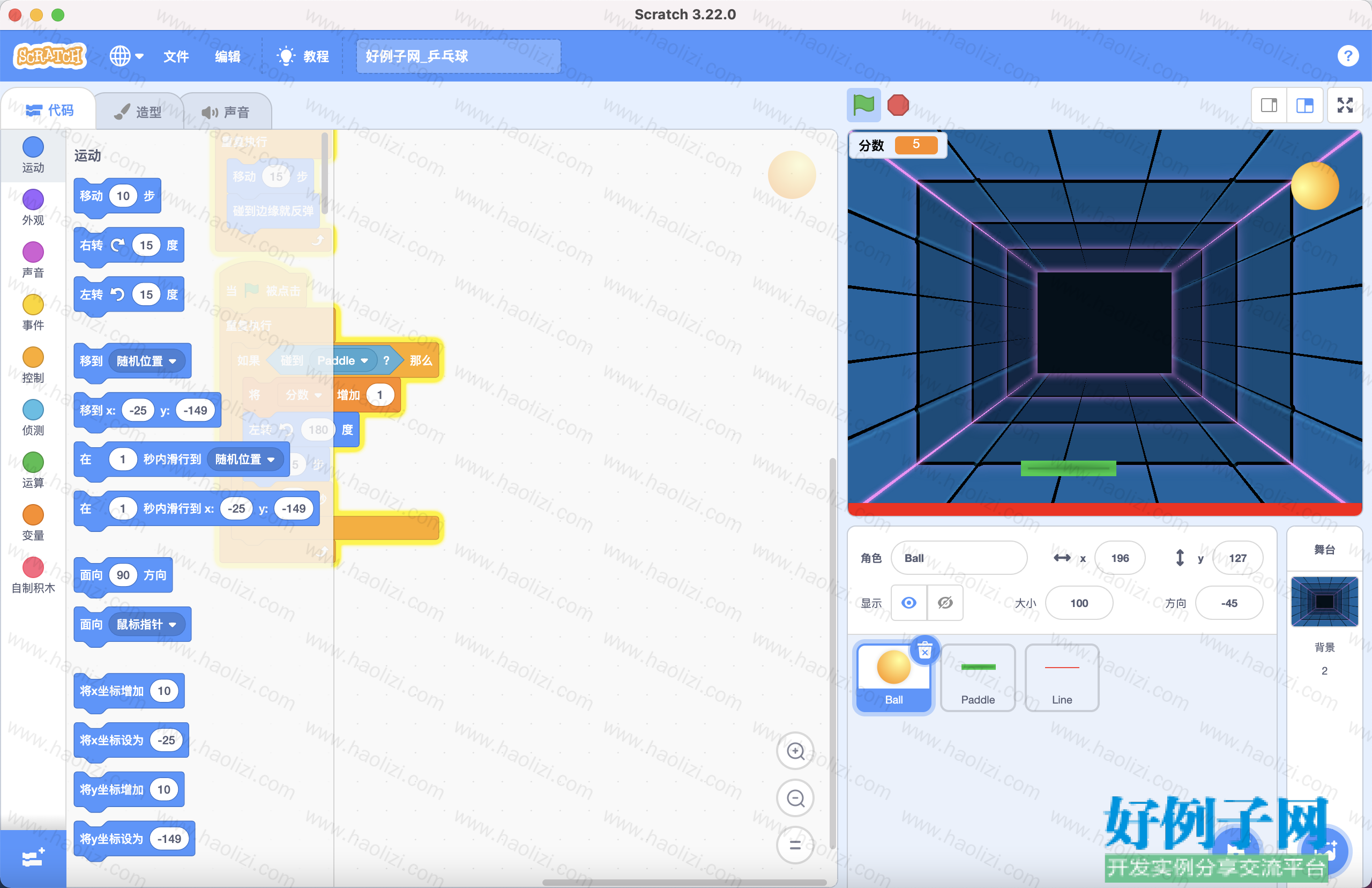This screenshot has height=888, width=1372.
Task: Zoom in the code workspace
Action: [x=795, y=751]
